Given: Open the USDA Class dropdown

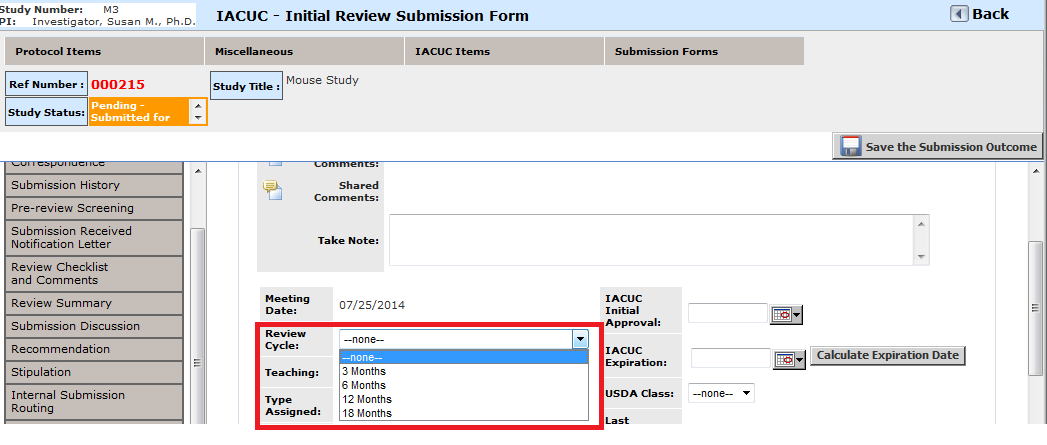Looking at the screenshot, I should tap(721, 394).
